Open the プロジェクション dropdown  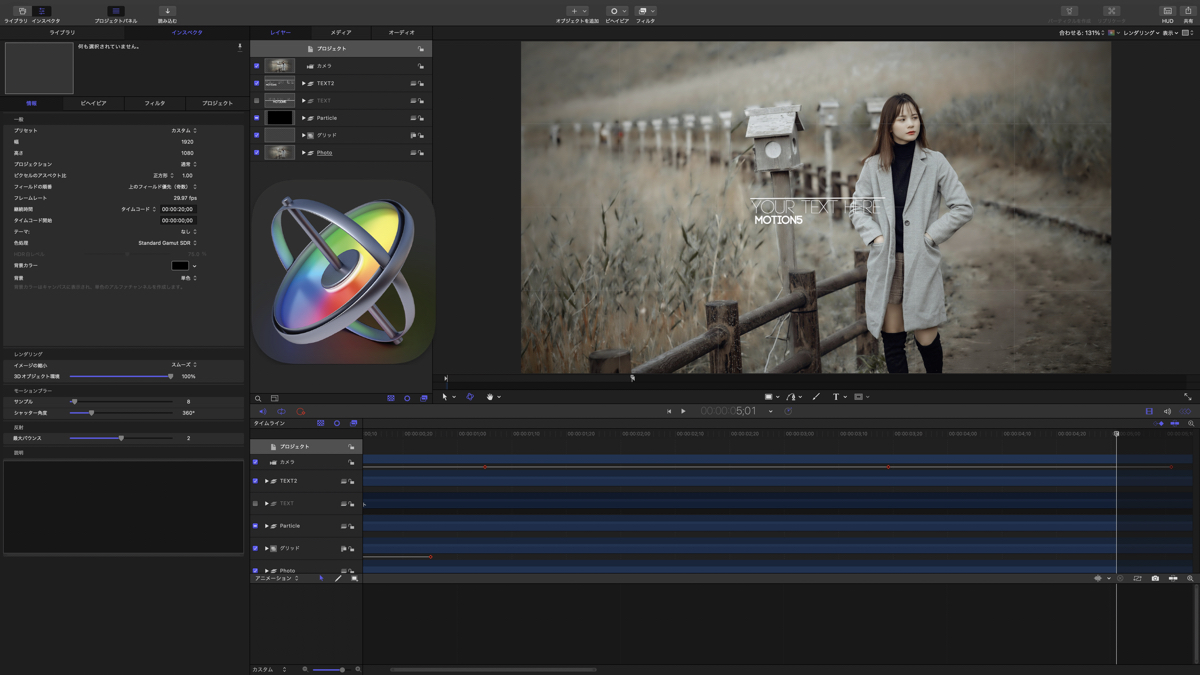click(187, 164)
